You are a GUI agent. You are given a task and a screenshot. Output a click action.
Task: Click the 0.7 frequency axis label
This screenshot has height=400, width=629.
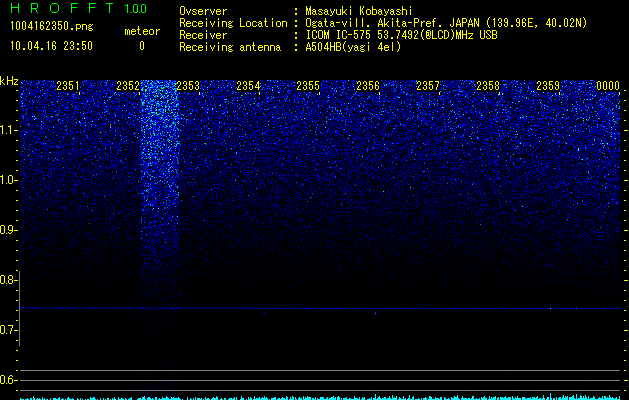[7, 330]
